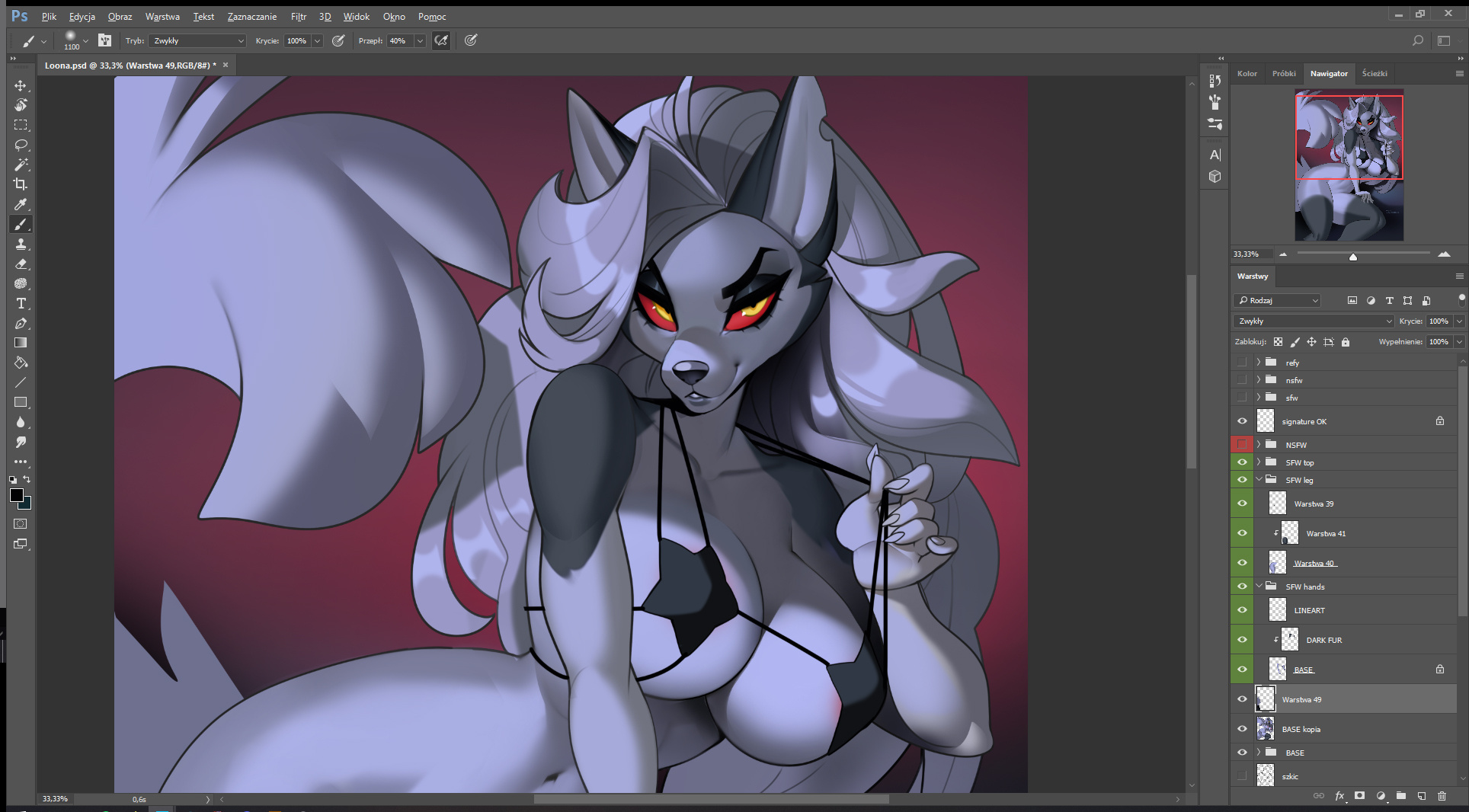Open the Rodzaj layer filter dropdown

(x=1277, y=301)
